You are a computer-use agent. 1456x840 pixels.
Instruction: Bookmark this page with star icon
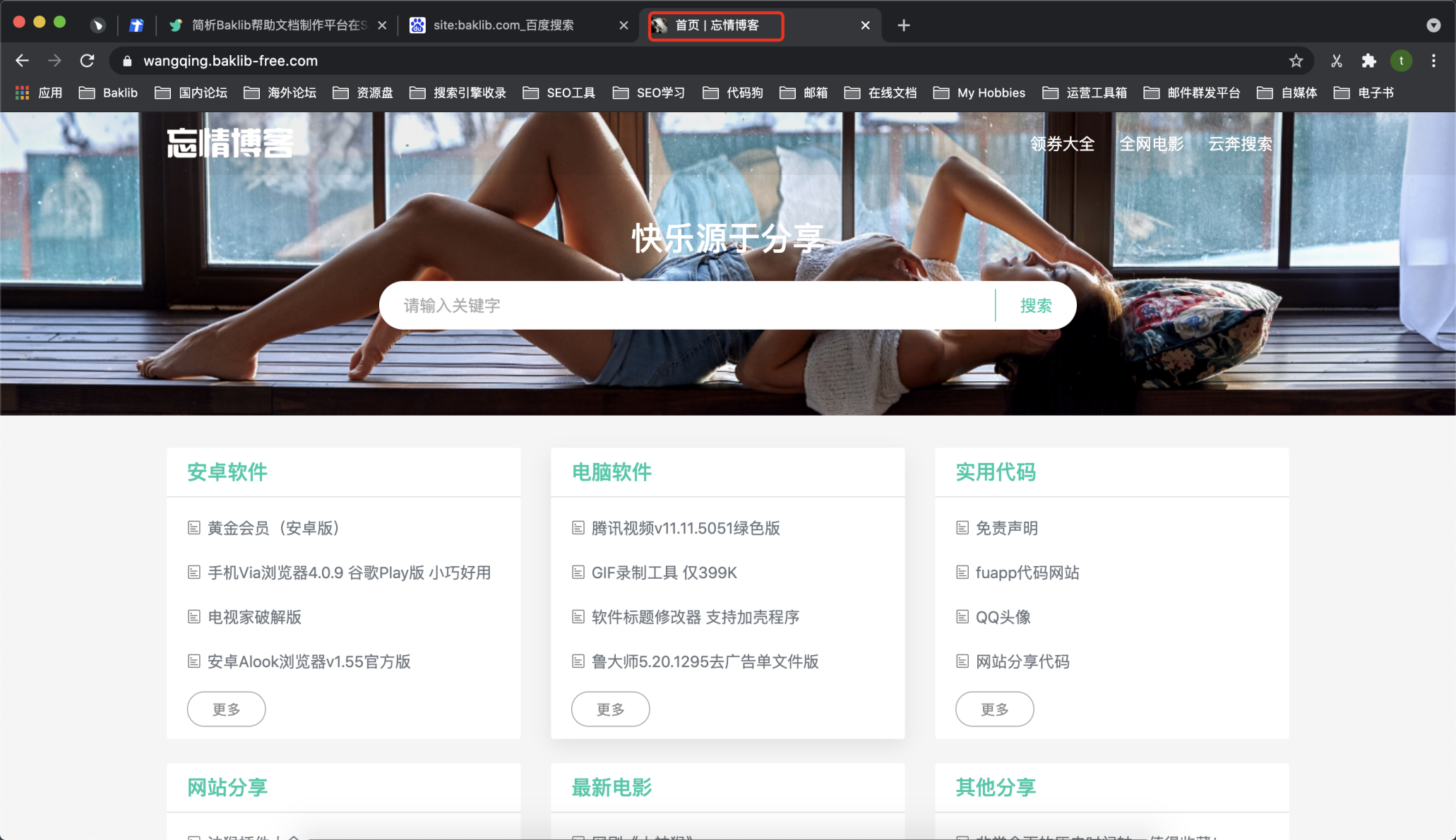(x=1296, y=61)
